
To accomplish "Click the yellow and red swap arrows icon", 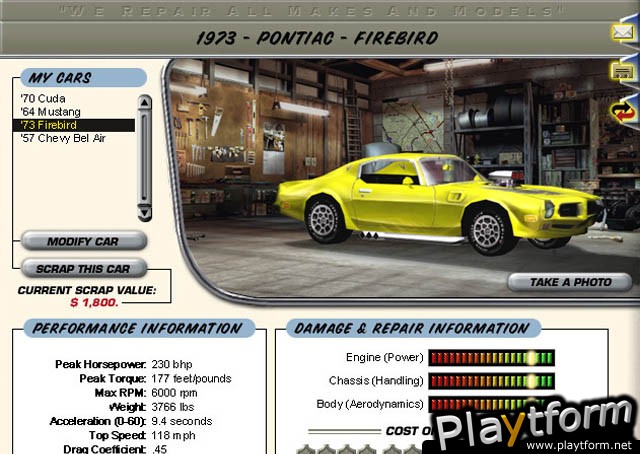I will (623, 112).
